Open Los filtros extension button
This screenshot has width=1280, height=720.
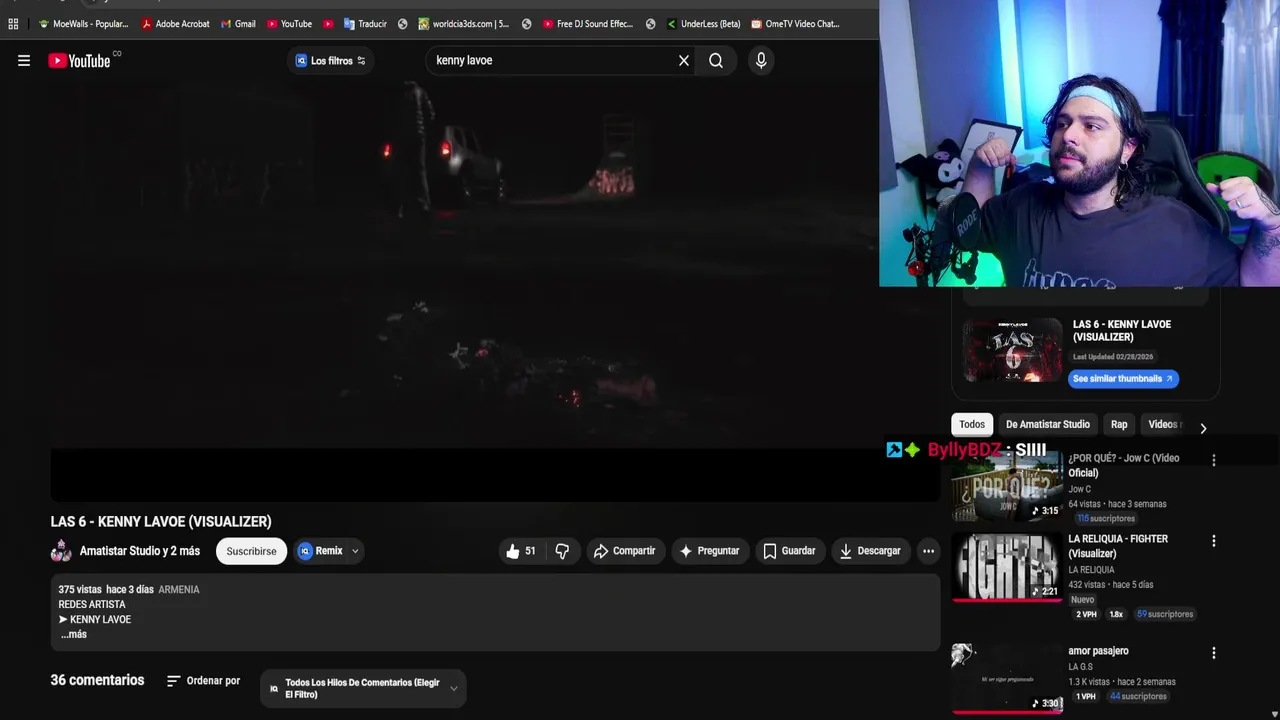click(331, 61)
